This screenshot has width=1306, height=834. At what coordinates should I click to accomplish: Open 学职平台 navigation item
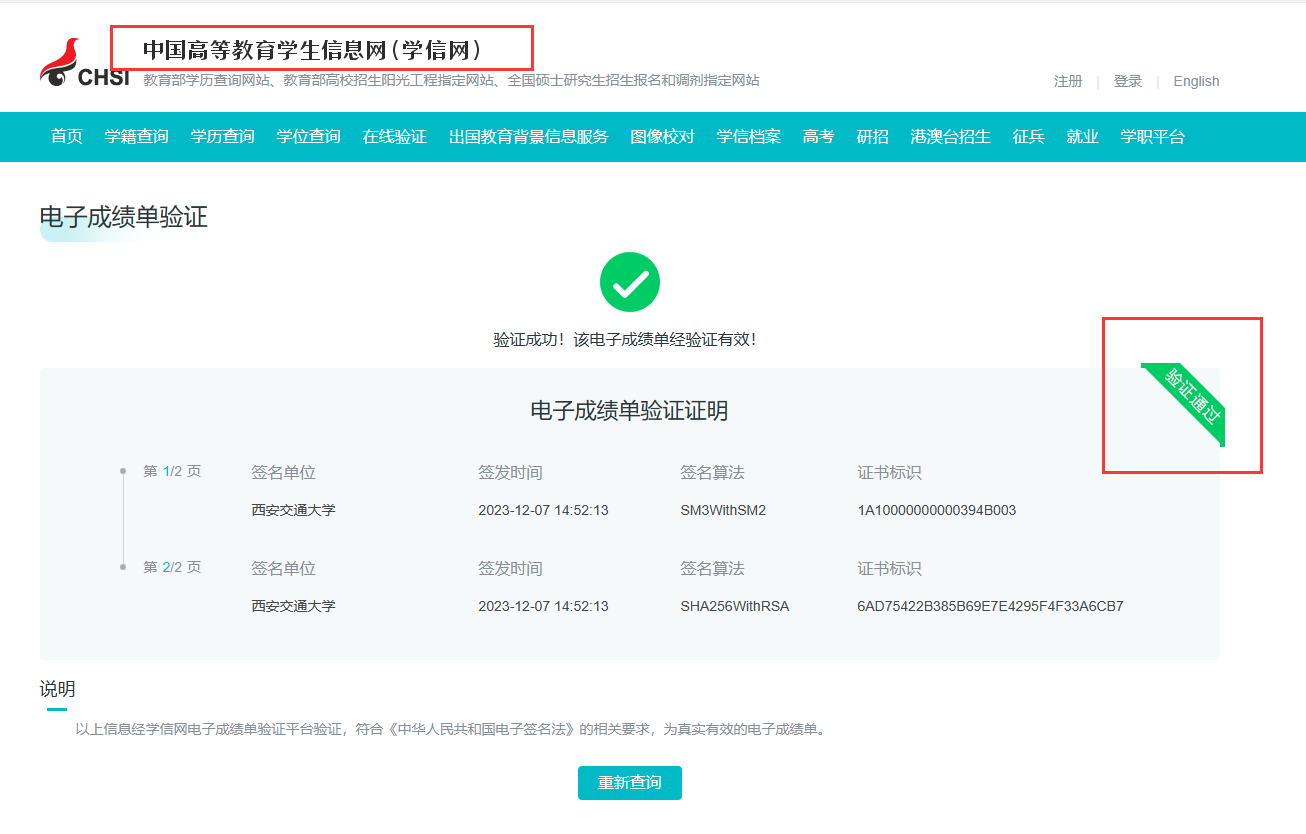click(x=1153, y=137)
